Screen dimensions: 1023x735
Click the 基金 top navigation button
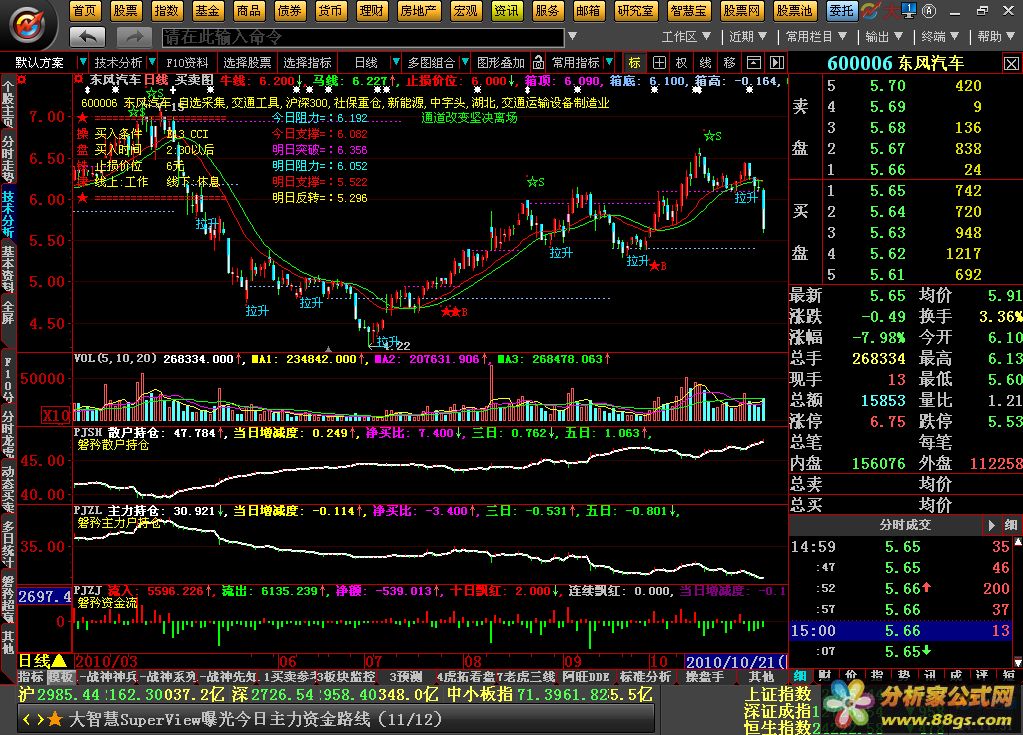tap(207, 10)
